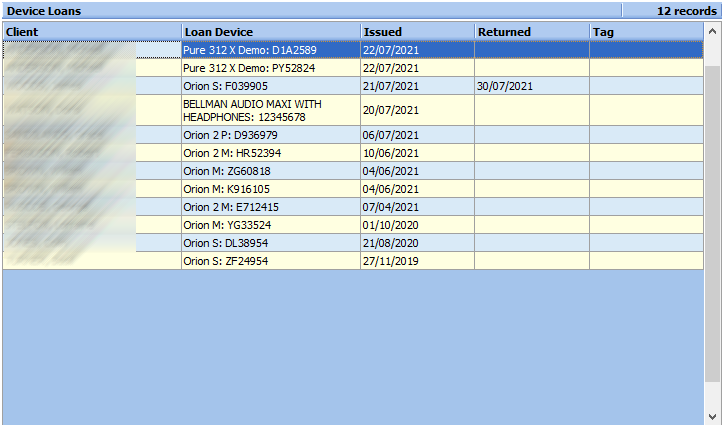The height and width of the screenshot is (427, 724).
Task: Click the vertical scrollbar track
Action: tap(712, 222)
